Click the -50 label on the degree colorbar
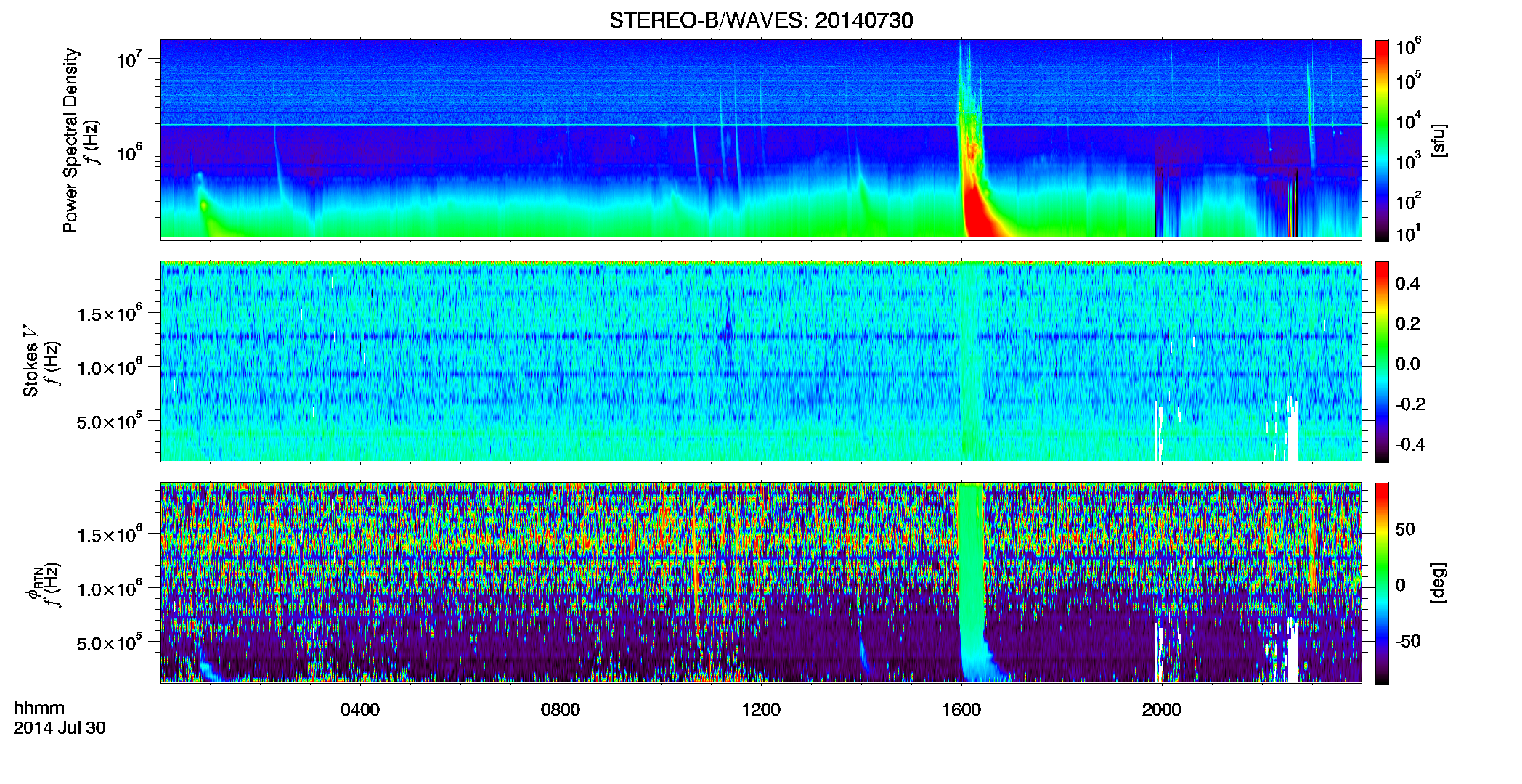 [x=1408, y=641]
